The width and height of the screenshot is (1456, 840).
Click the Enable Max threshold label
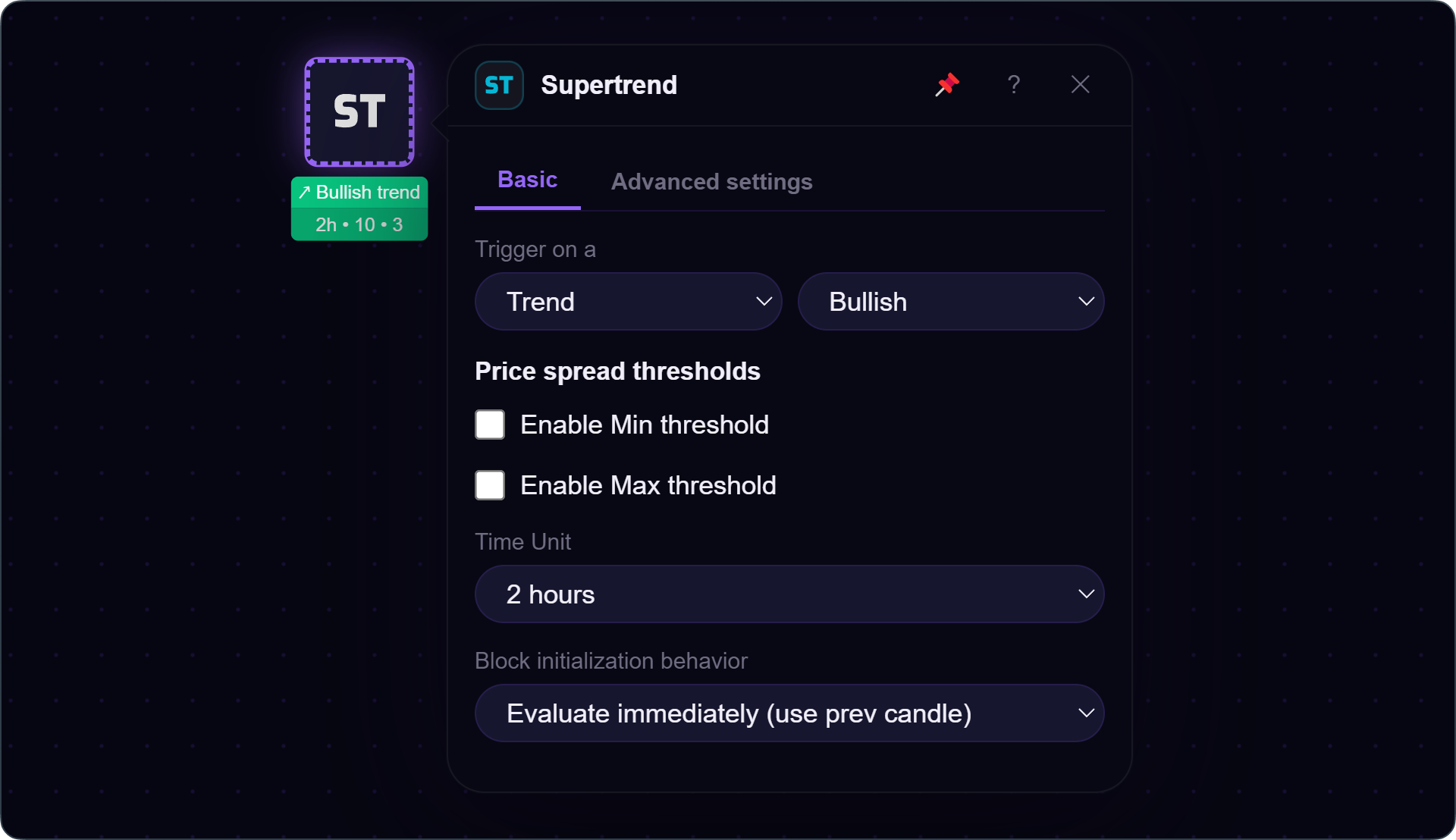[648, 485]
